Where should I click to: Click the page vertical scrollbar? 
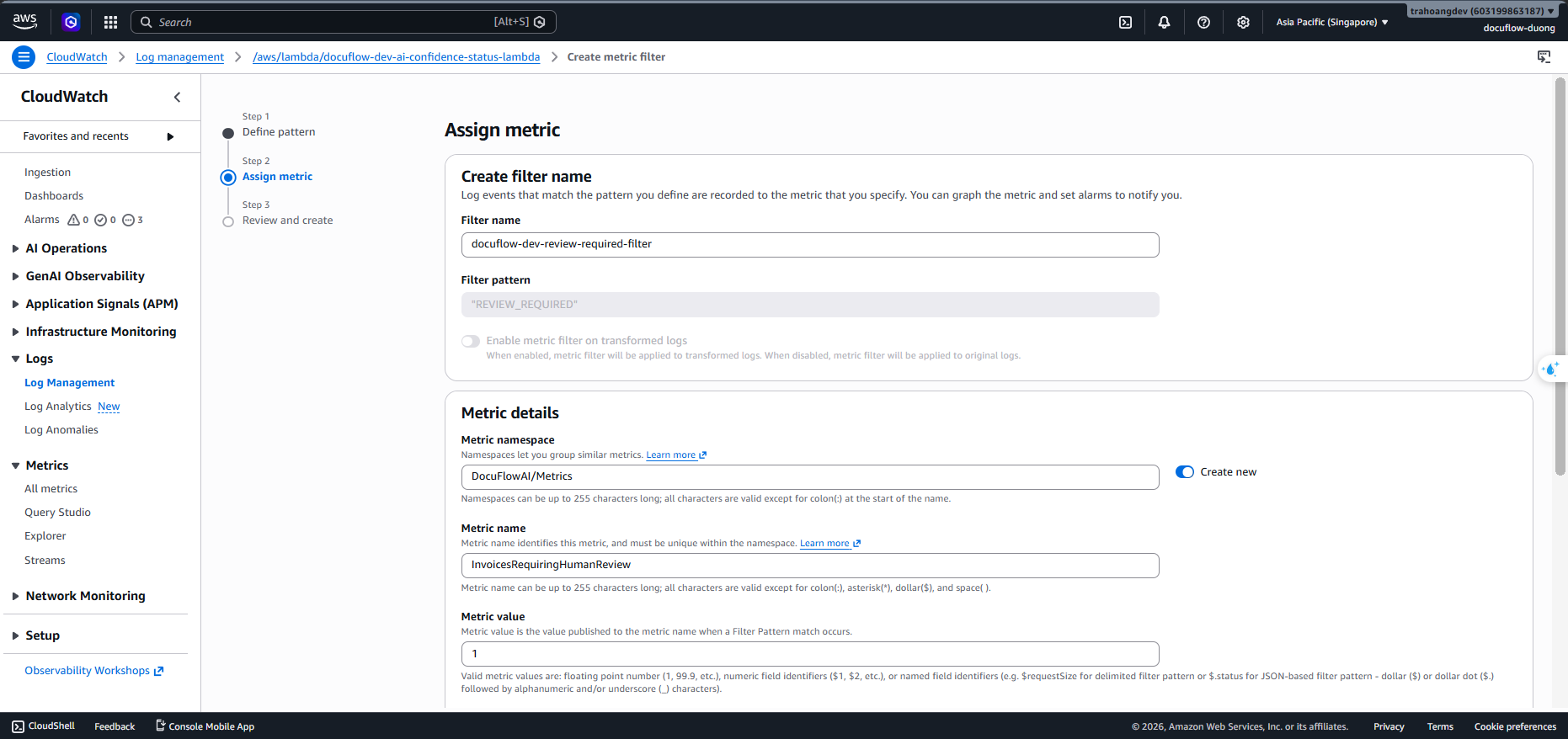click(x=1560, y=278)
